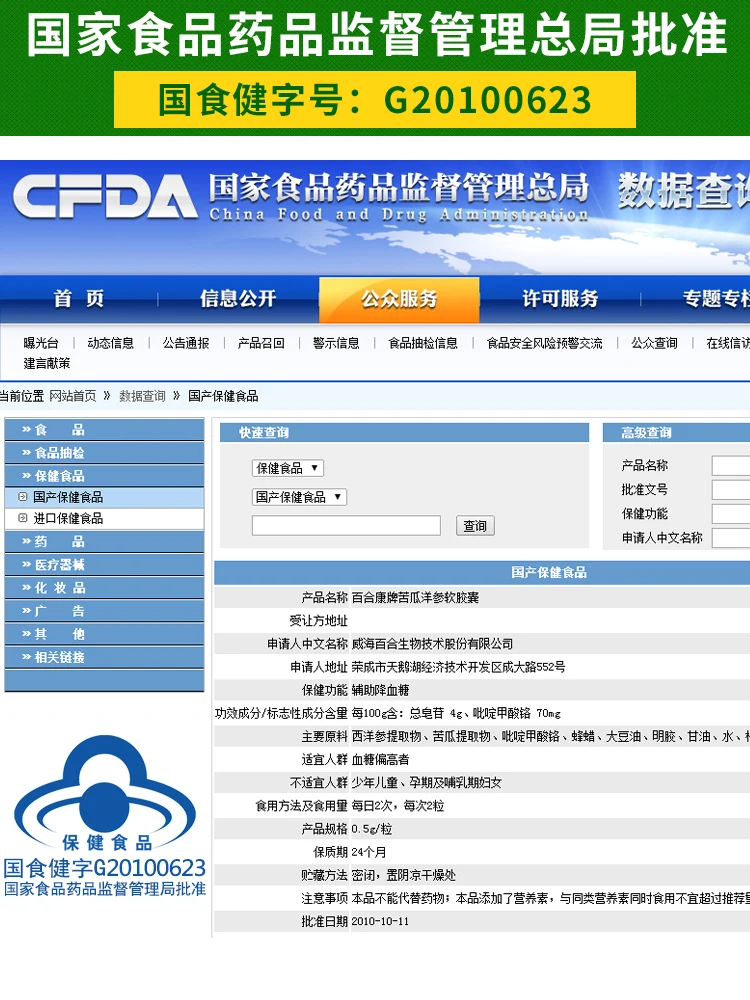The image size is (750, 1000).
Task: Click approval date 2010-10-11
Action: tap(380, 922)
